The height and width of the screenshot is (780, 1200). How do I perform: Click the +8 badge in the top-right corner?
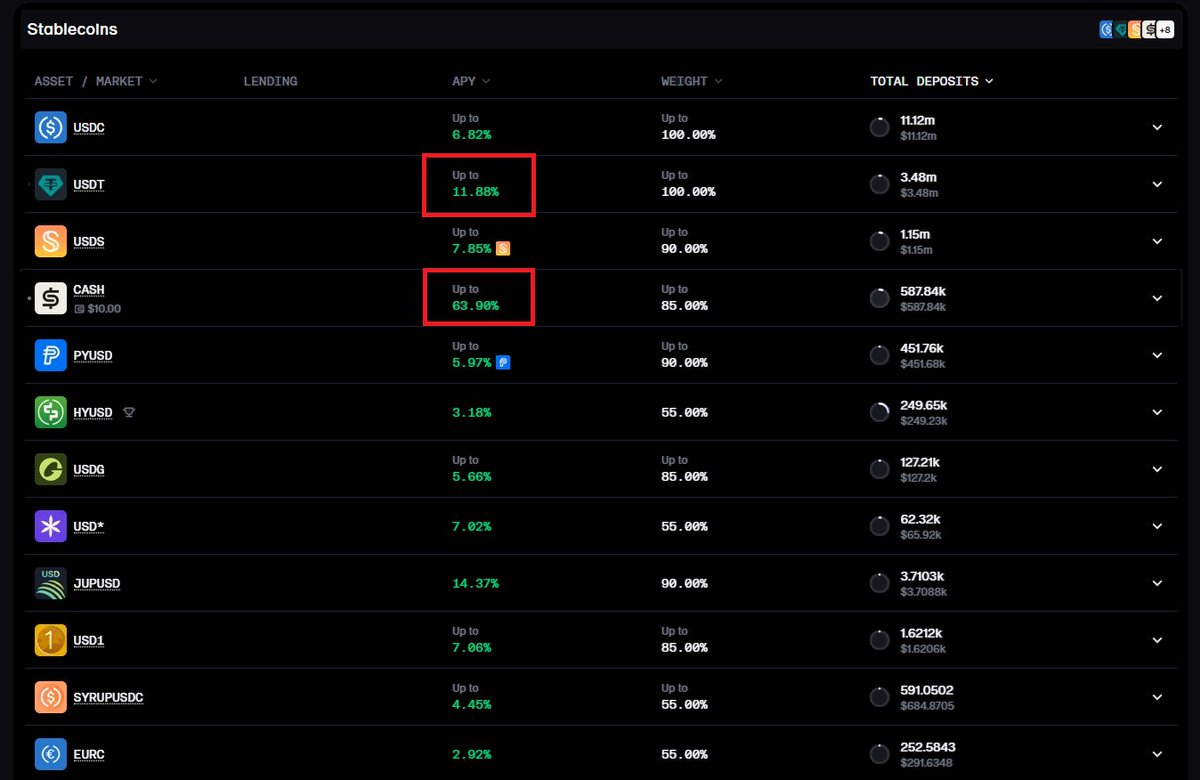1165,29
